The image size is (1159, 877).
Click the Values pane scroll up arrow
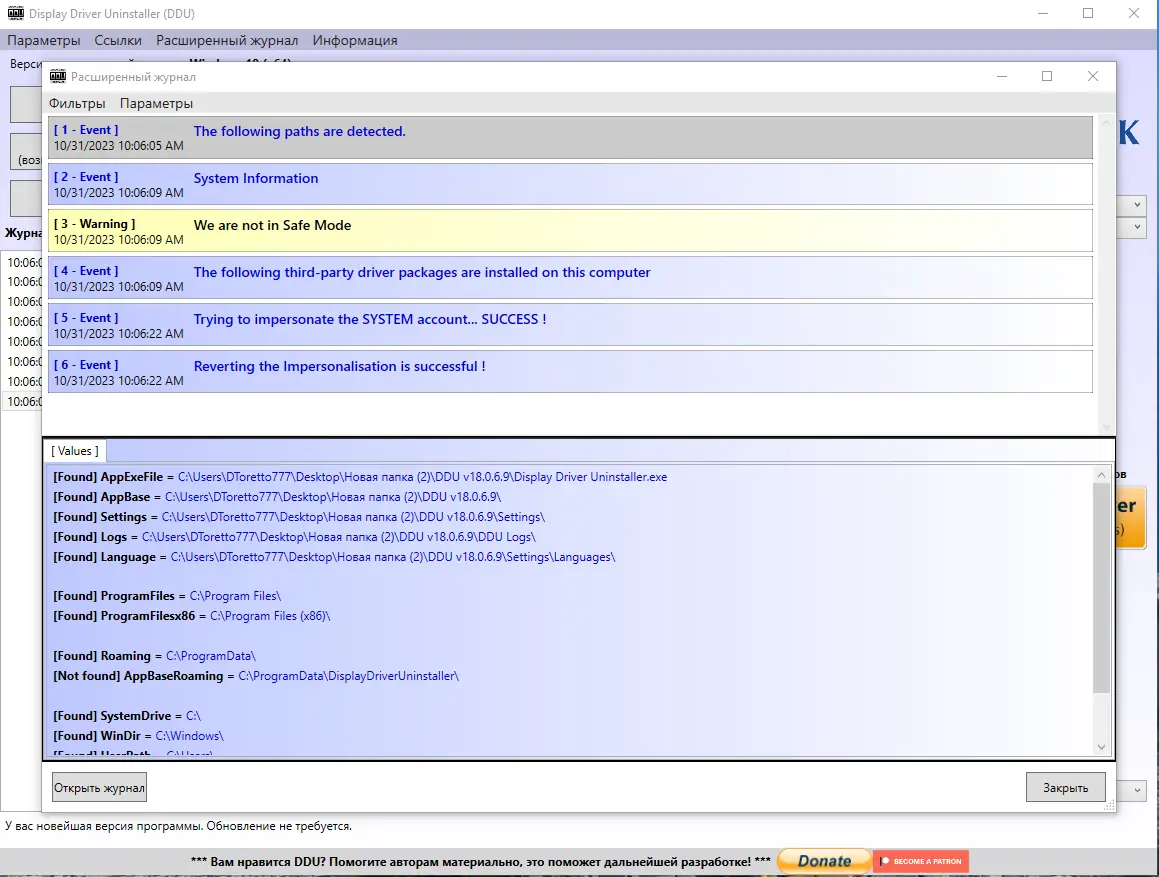pyautogui.click(x=1101, y=475)
